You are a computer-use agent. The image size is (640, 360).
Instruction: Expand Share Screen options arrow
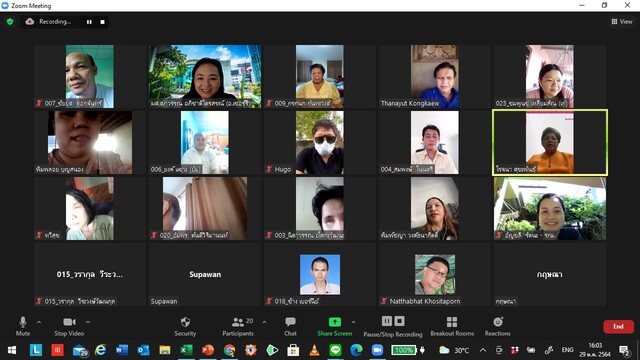tap(353, 322)
